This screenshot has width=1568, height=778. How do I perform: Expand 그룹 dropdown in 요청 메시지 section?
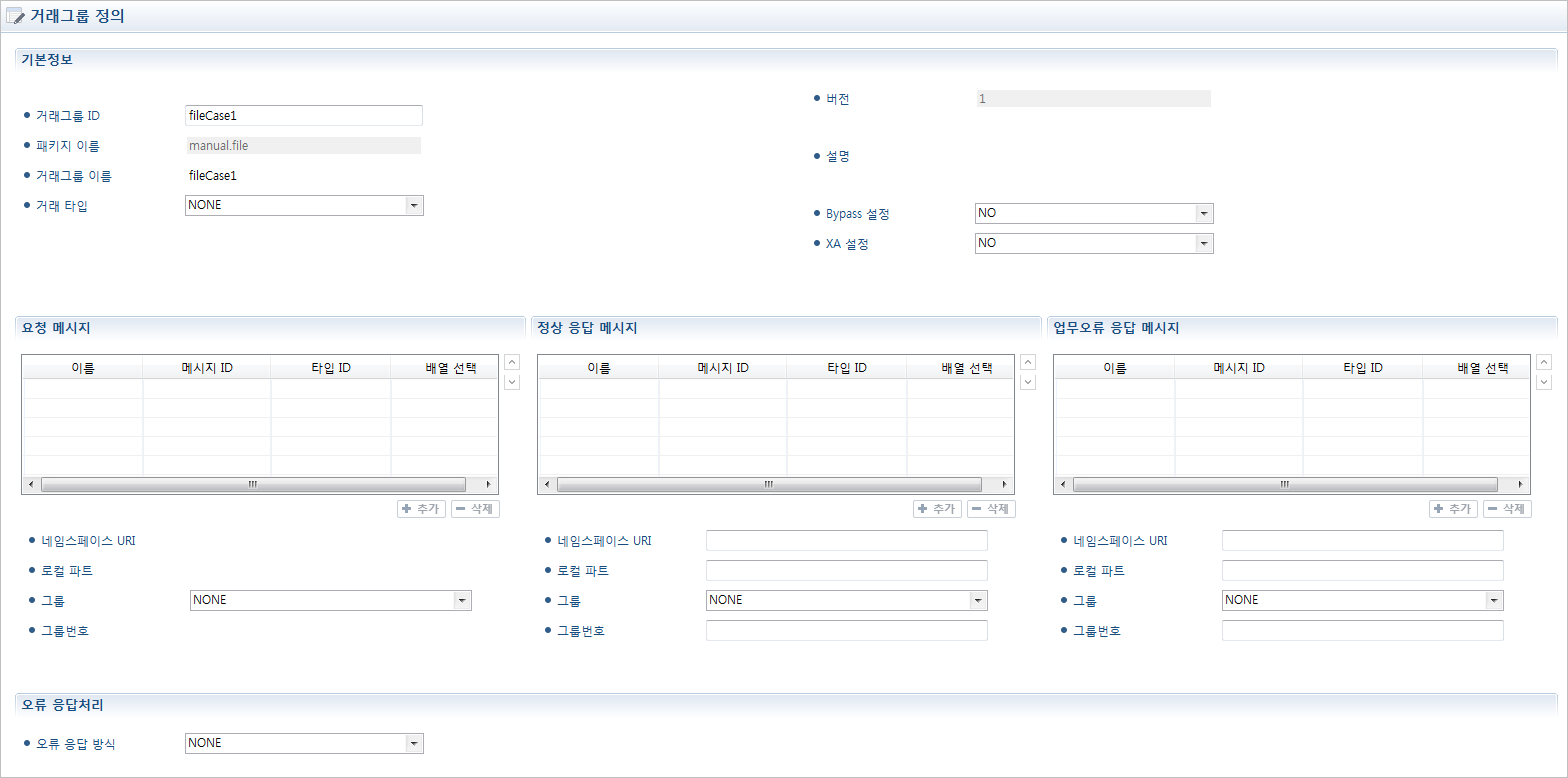click(x=461, y=600)
